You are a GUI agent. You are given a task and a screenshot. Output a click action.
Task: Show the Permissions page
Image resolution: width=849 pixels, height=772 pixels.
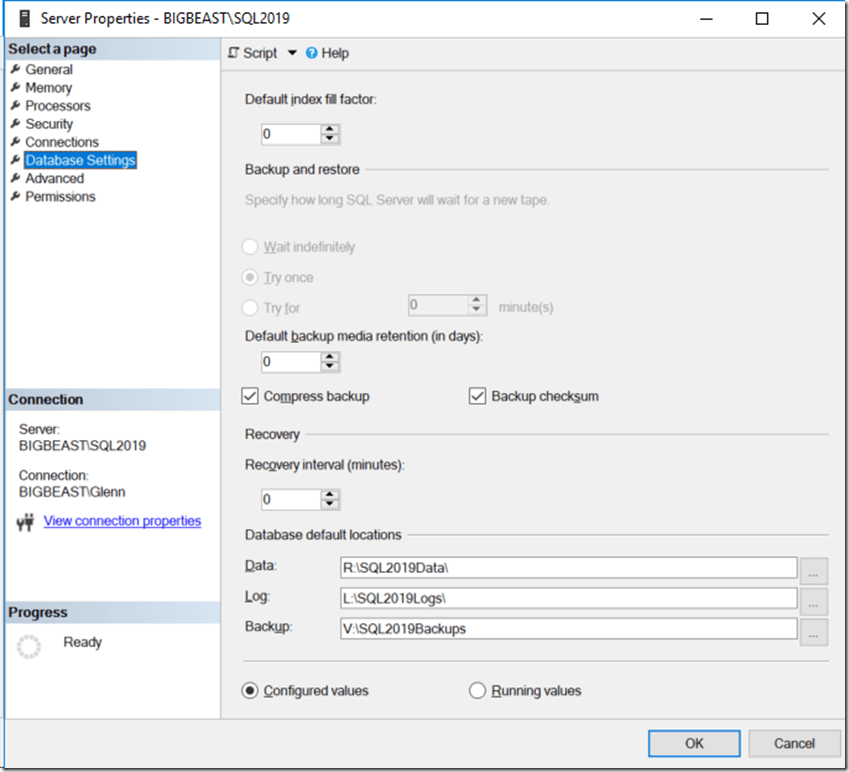(60, 197)
